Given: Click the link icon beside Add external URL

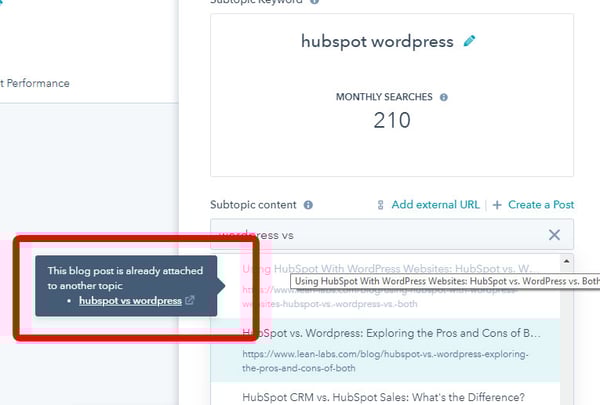Looking at the screenshot, I should point(380,205).
